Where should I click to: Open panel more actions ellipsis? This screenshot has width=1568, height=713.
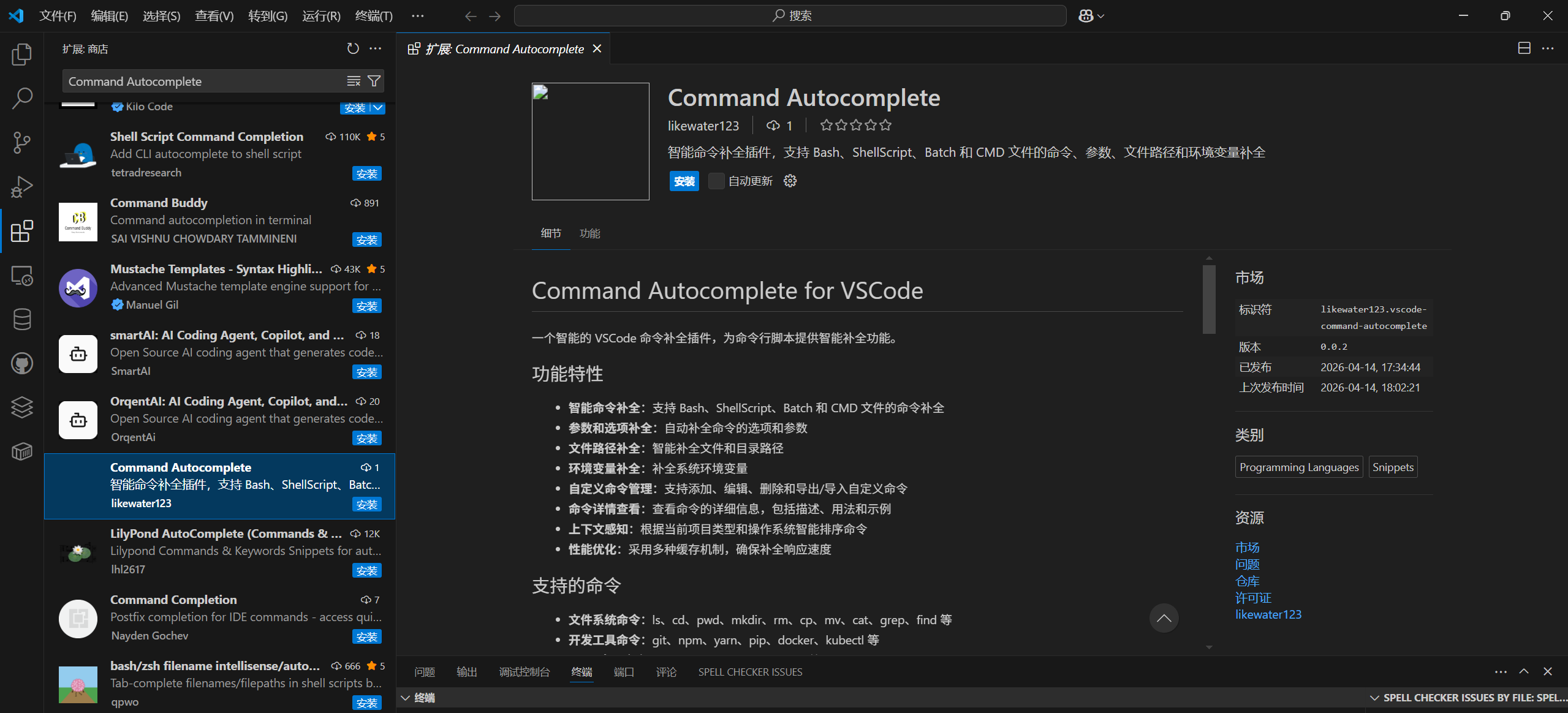pos(1501,672)
